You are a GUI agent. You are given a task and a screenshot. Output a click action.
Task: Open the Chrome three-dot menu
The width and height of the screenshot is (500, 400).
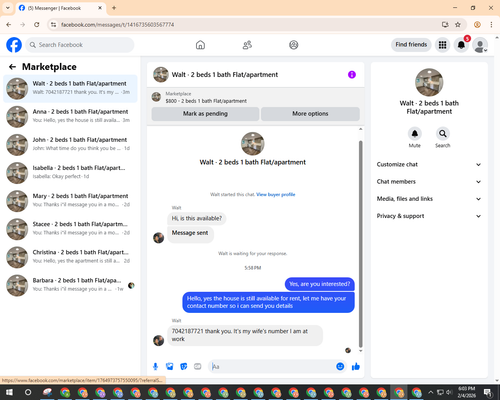click(x=491, y=25)
